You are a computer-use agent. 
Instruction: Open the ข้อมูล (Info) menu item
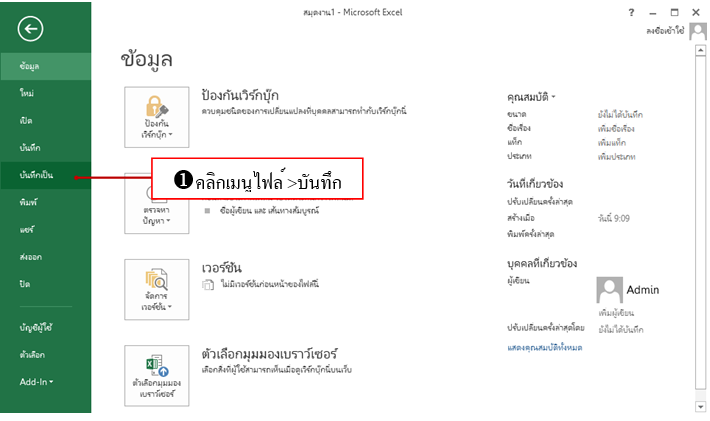[45, 66]
